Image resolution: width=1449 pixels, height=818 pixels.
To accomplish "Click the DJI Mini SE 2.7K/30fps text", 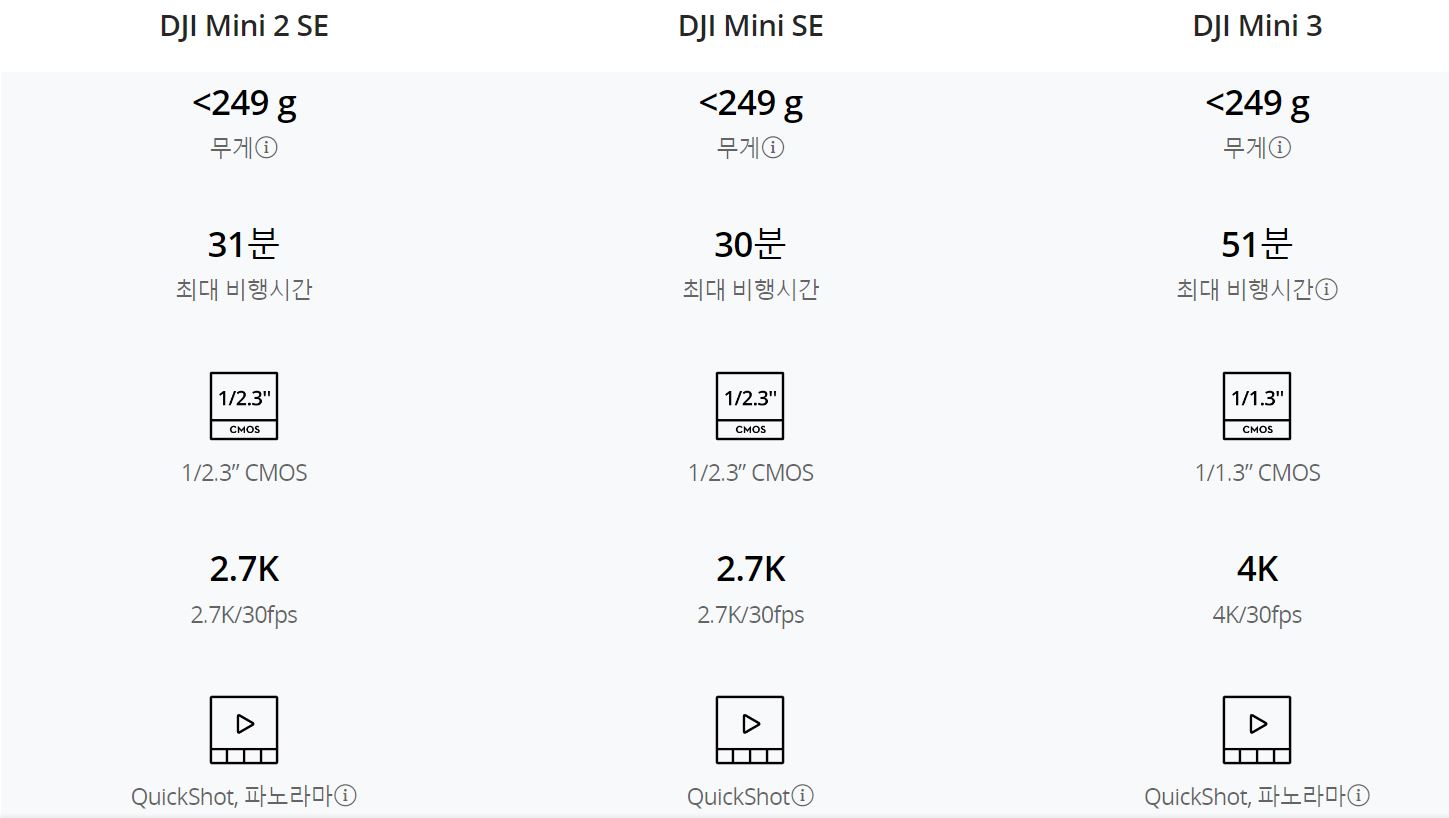I will coord(751,614).
